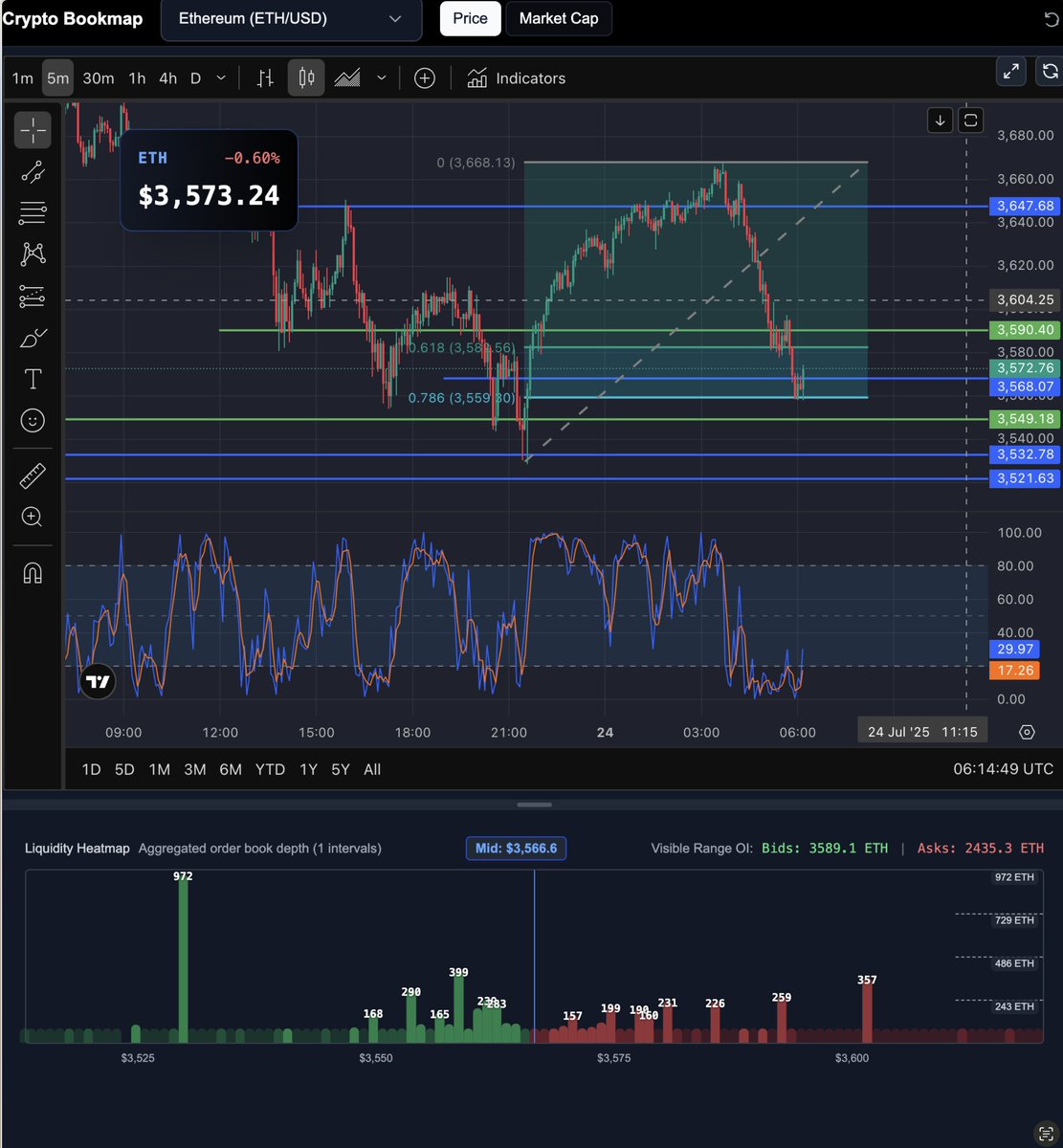
Task: Select the trend line drawing tool
Action: coord(33,171)
